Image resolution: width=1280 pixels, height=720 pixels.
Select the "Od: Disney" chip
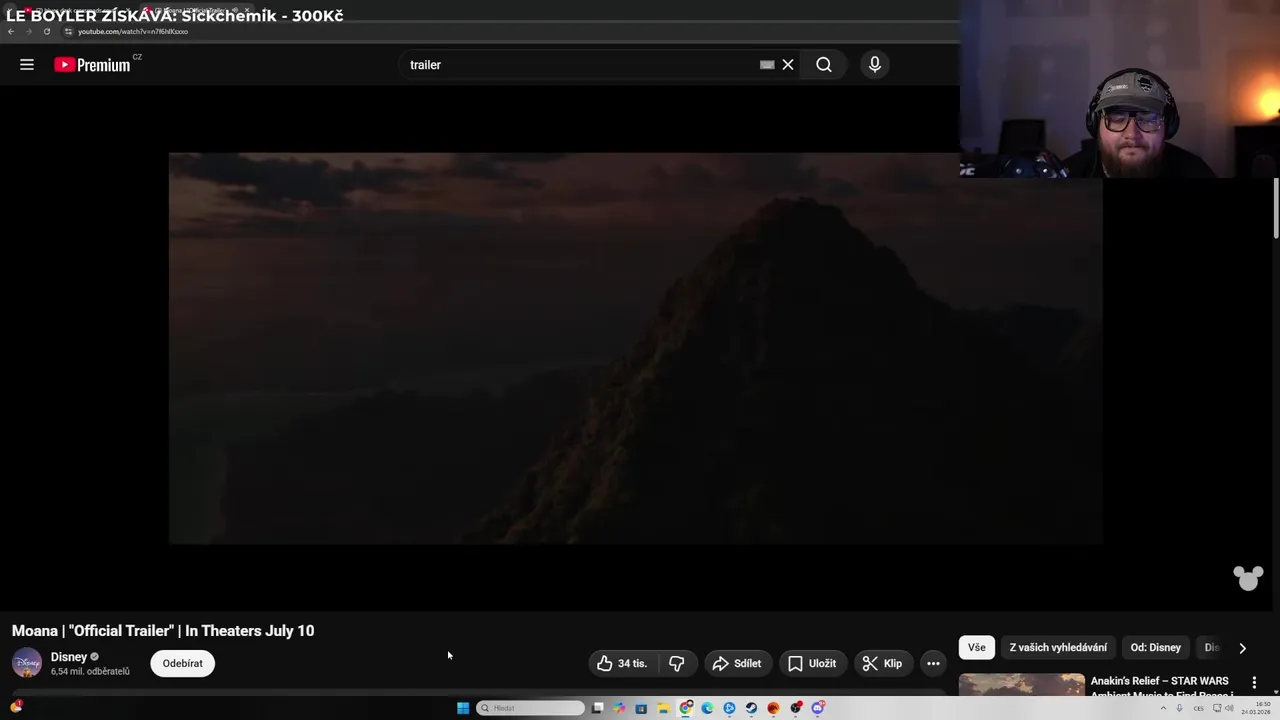pos(1155,648)
